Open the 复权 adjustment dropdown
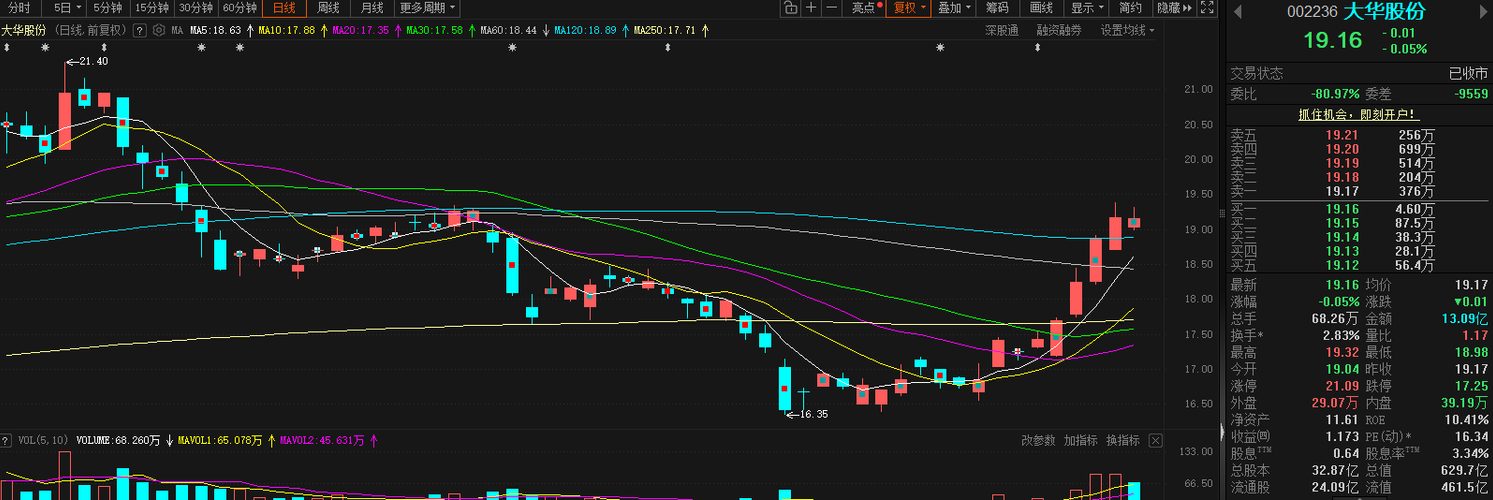 (910, 8)
